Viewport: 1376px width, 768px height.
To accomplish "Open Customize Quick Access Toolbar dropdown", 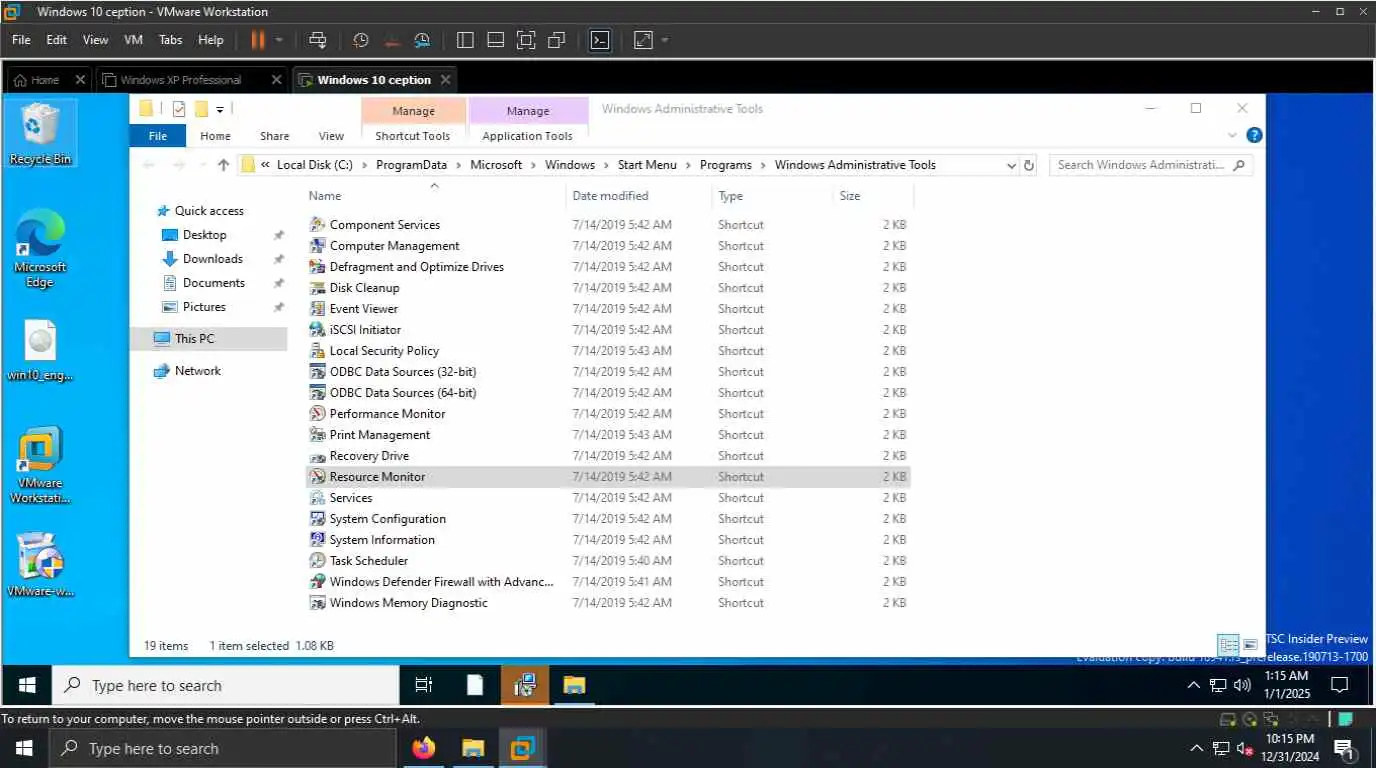I will [x=220, y=109].
